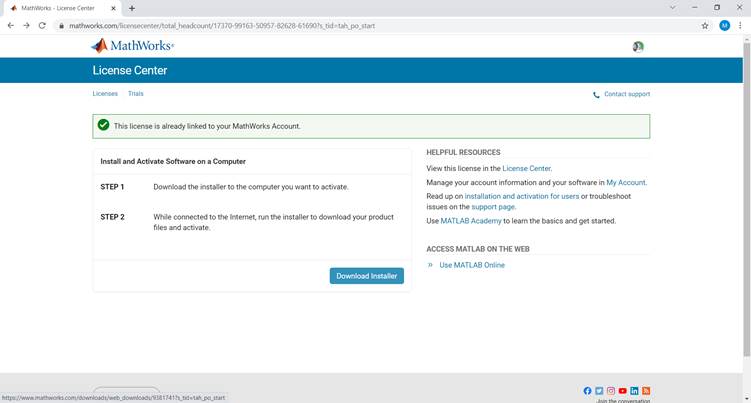Viewport: 751px width, 403px height.
Task: Open Chrome three-dot menu
Action: coord(740,25)
